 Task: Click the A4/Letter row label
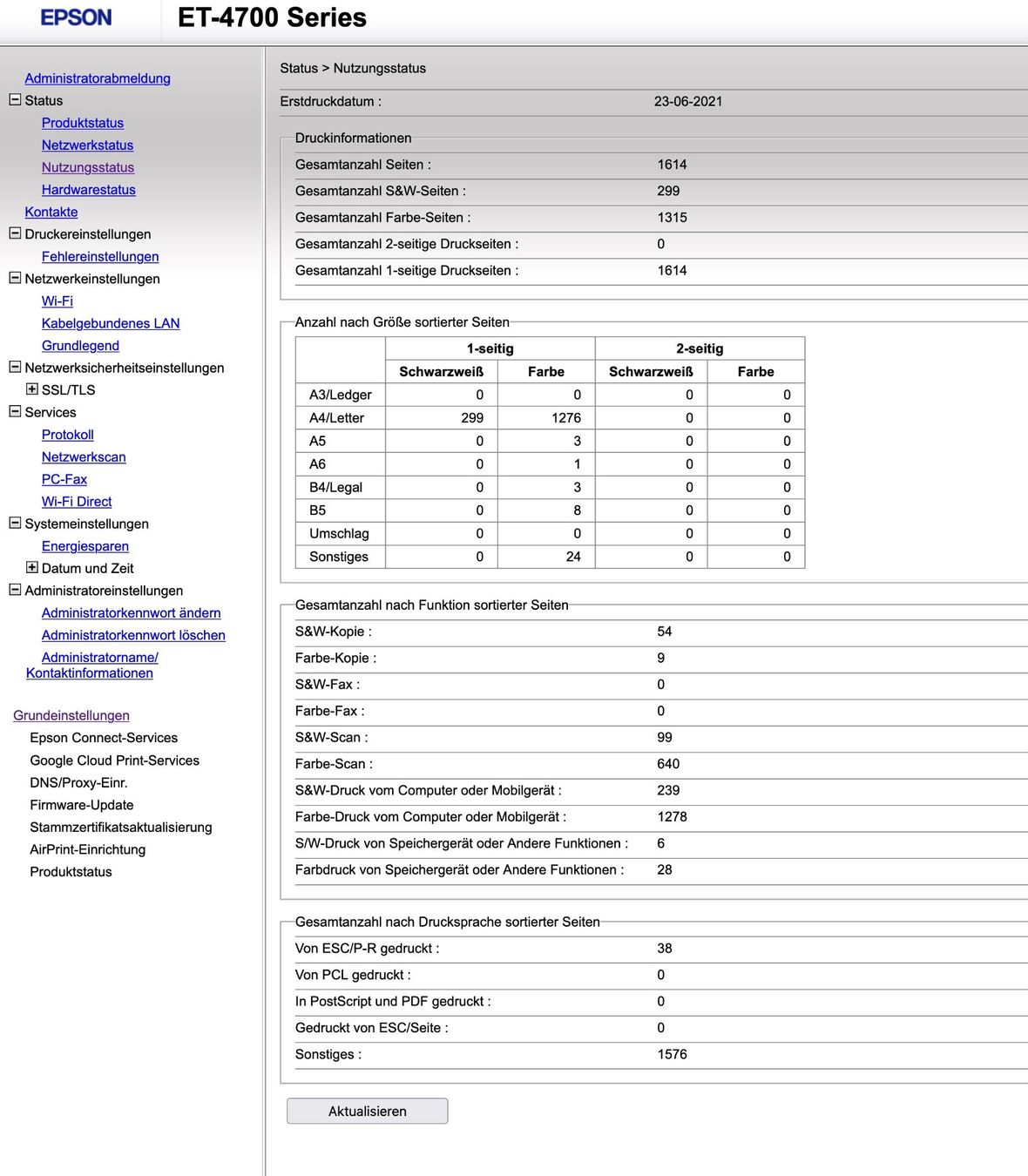pyautogui.click(x=337, y=418)
